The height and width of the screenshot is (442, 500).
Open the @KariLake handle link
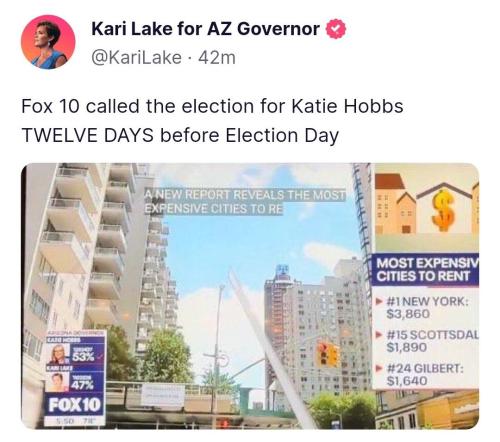click(x=136, y=57)
